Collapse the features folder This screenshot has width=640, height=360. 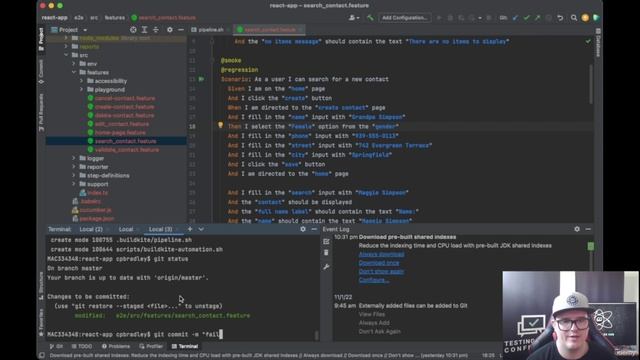pos(74,72)
